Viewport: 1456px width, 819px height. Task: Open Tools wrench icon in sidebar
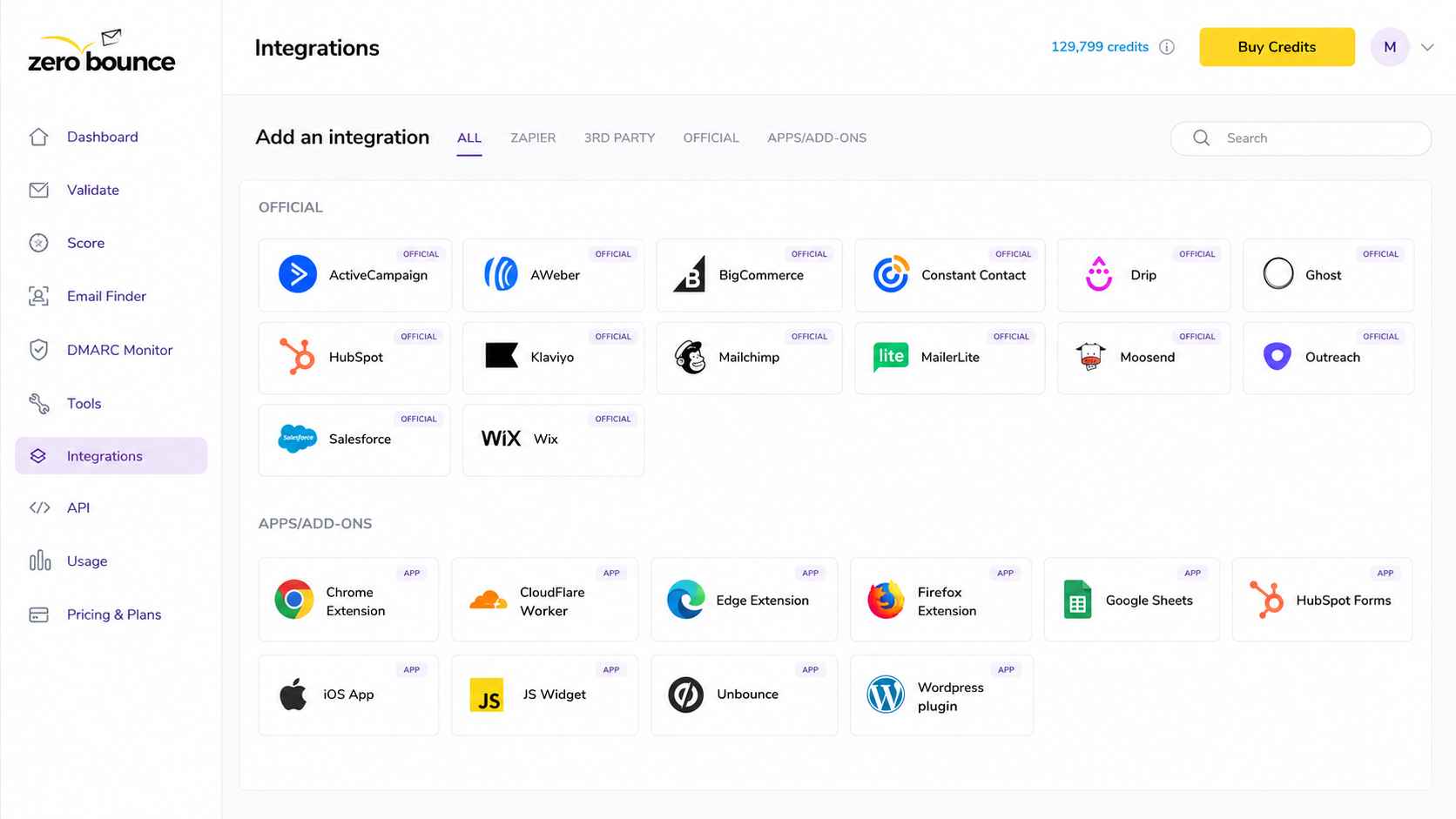pos(38,403)
